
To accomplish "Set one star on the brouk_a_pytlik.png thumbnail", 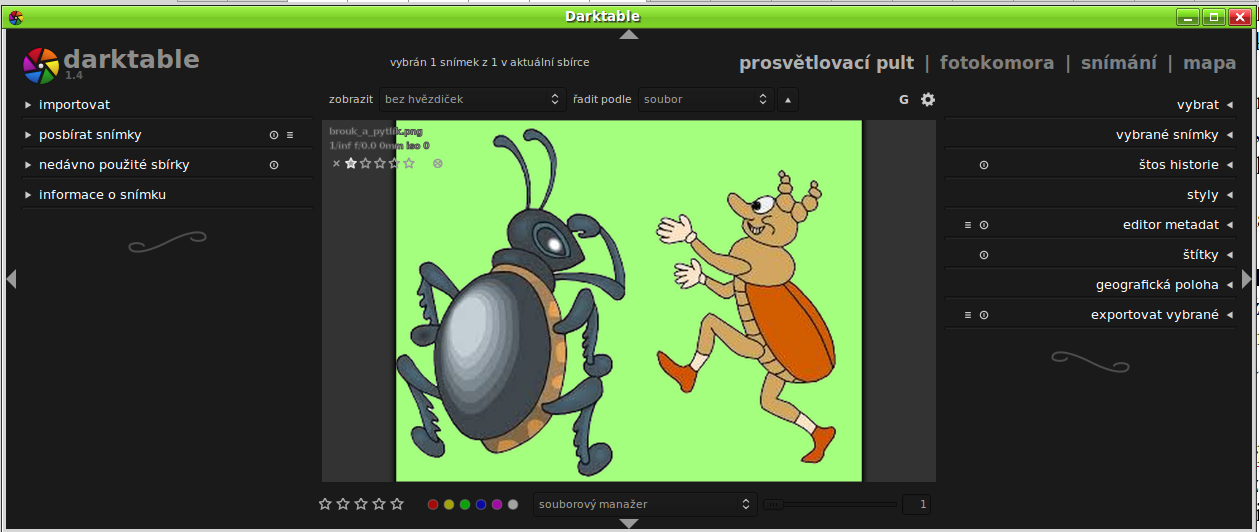I will [351, 163].
